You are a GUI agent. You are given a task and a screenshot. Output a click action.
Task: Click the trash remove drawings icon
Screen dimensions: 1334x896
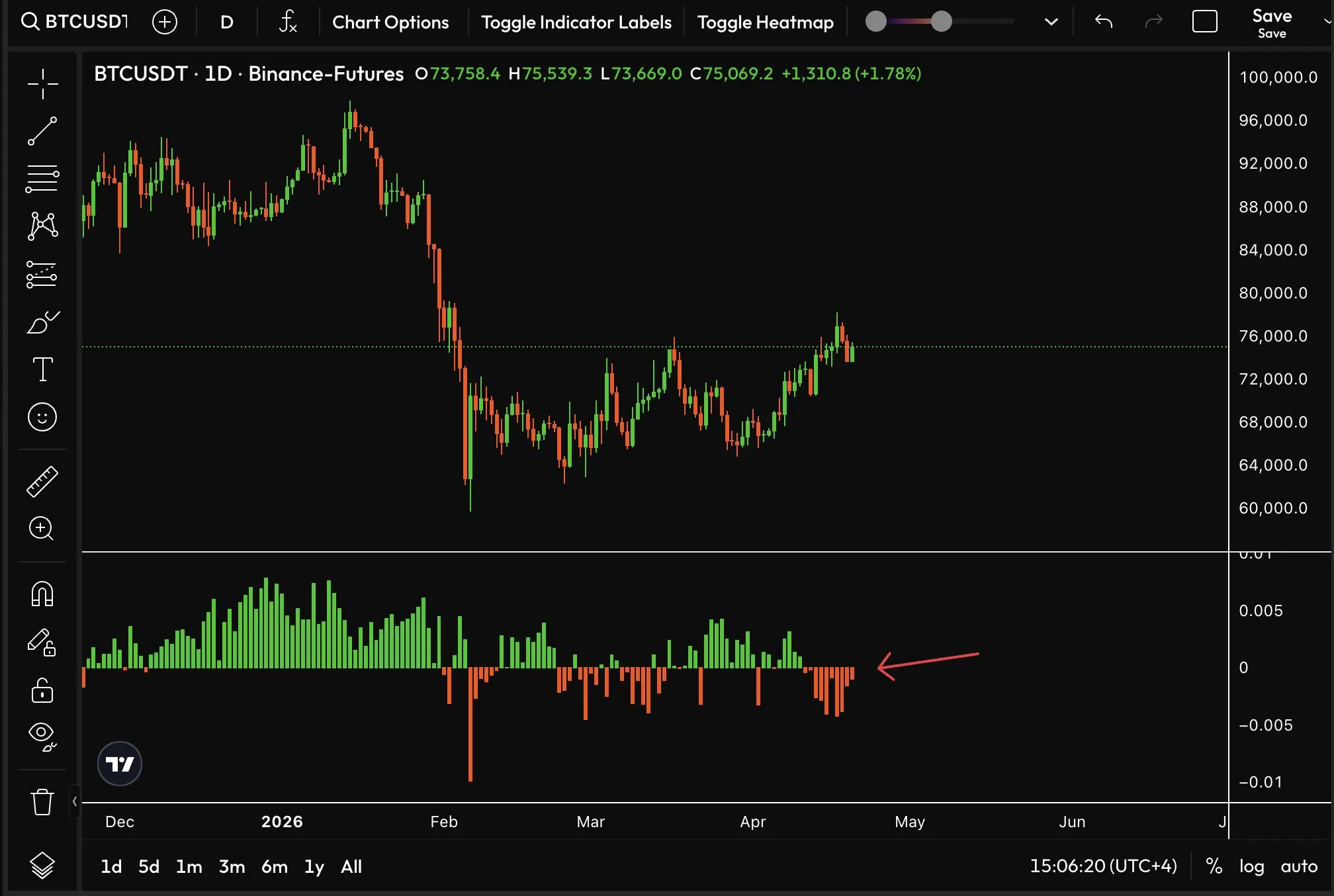[x=42, y=801]
